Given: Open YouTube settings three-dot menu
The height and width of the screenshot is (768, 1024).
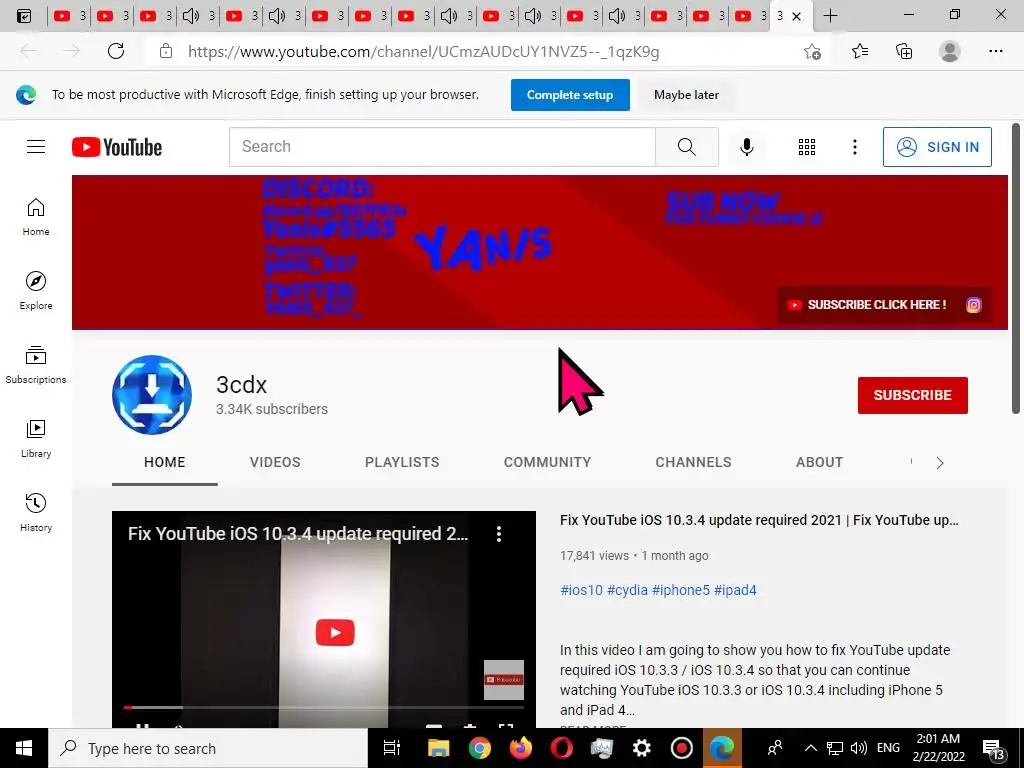Looking at the screenshot, I should (x=854, y=147).
